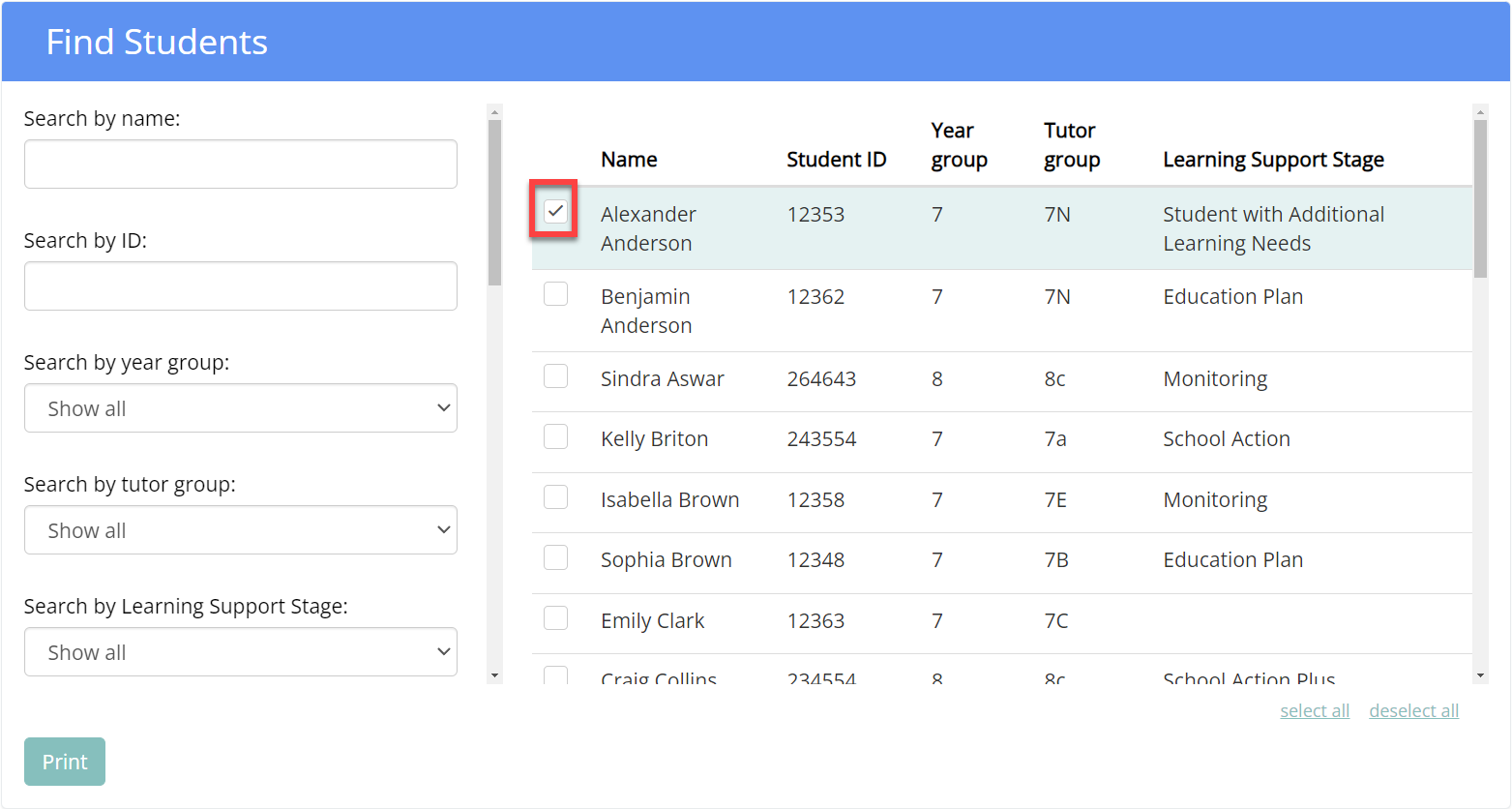Click the deselect all link
The height and width of the screenshot is (809, 1512).
click(x=1413, y=710)
